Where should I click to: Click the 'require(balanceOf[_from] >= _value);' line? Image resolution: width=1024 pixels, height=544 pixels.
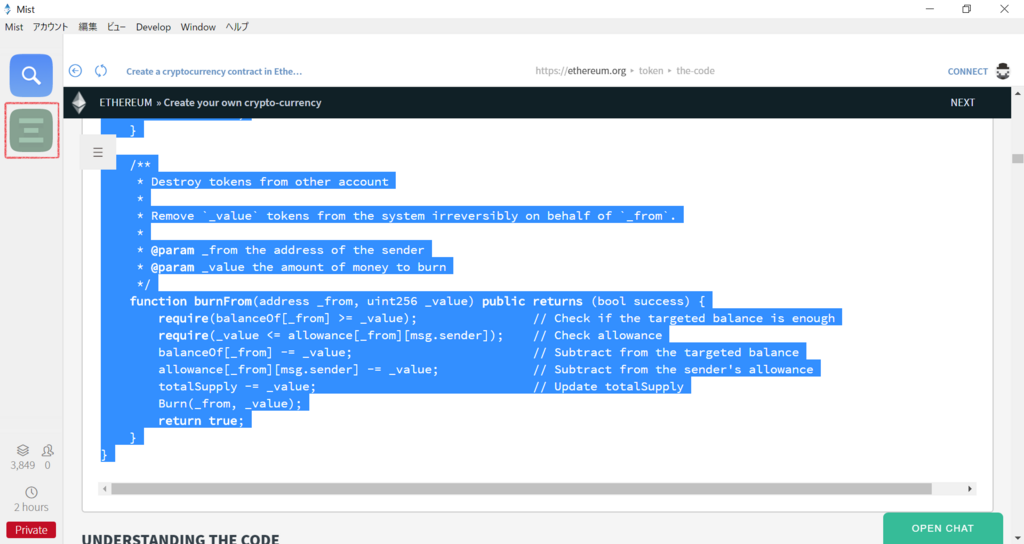(287, 318)
